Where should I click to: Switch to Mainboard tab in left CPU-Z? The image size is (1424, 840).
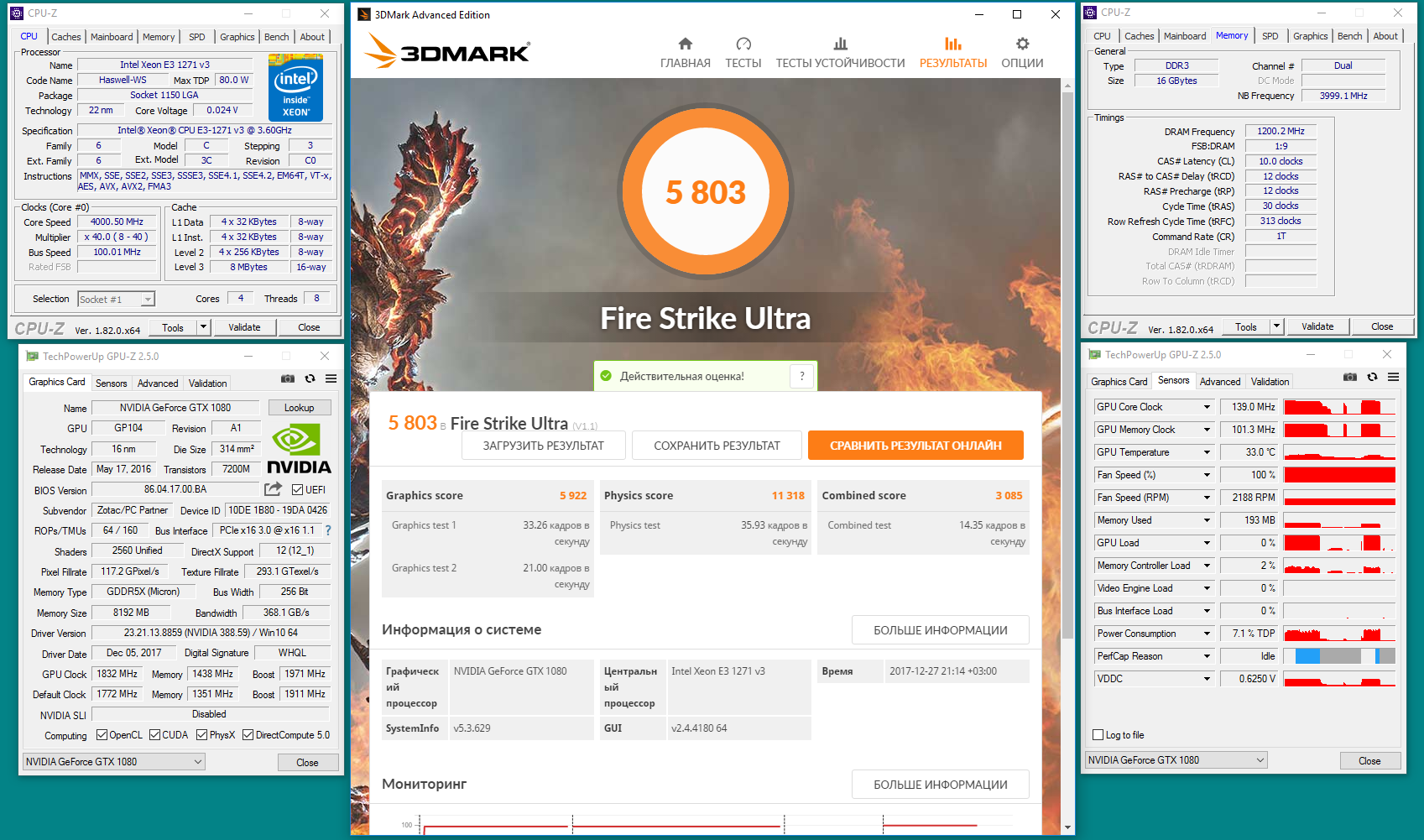coord(112,37)
